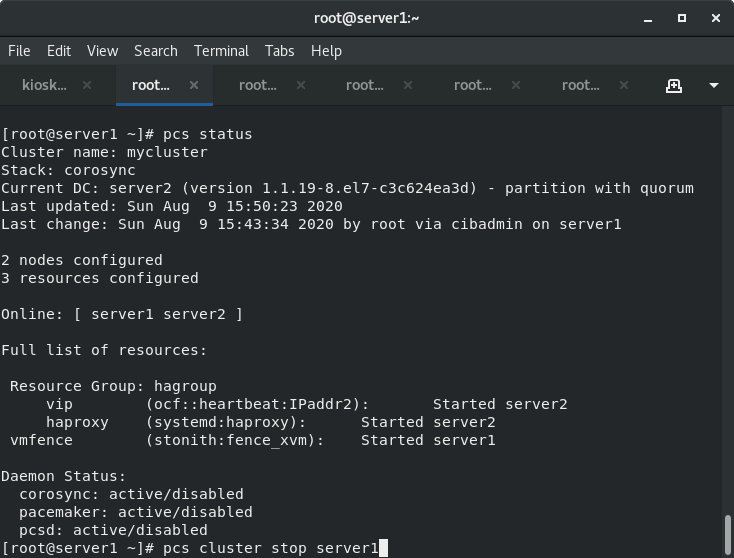Click 'Full list of resources:' text
The height and width of the screenshot is (558, 734).
pos(104,350)
